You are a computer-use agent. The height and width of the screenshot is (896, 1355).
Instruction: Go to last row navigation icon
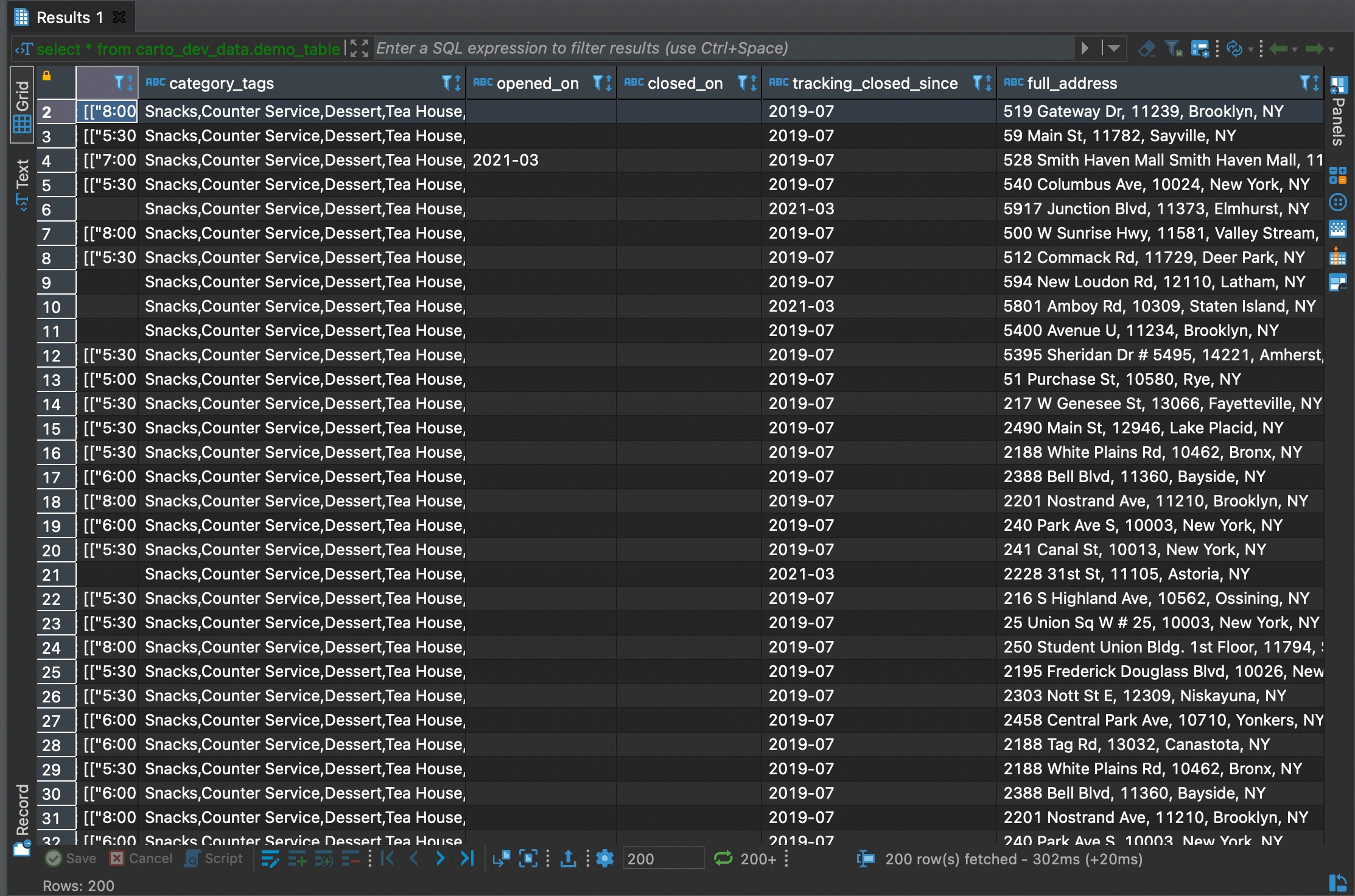467,859
